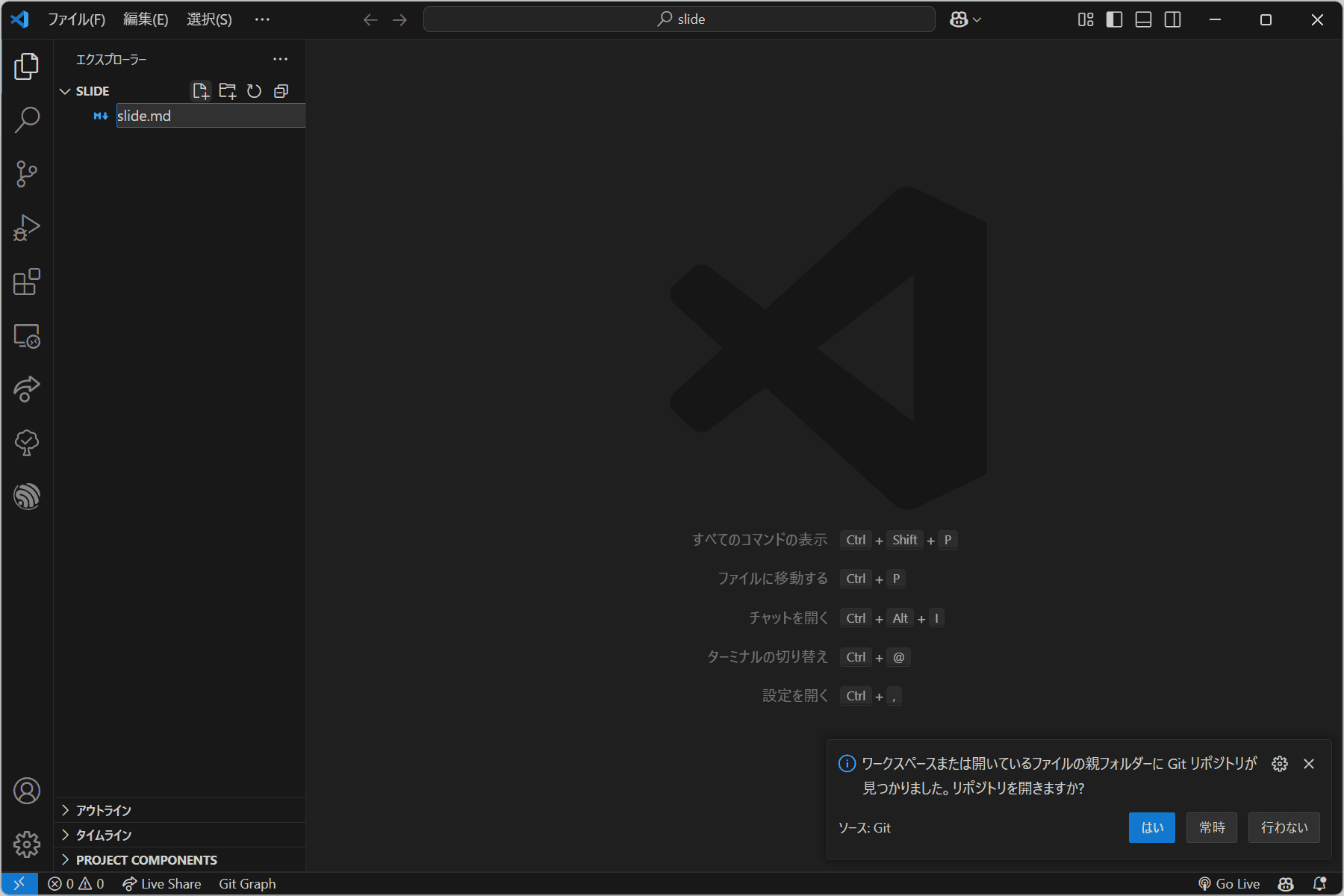Open the Search view in activity bar
This screenshot has height=896, width=1344.
click(x=27, y=119)
